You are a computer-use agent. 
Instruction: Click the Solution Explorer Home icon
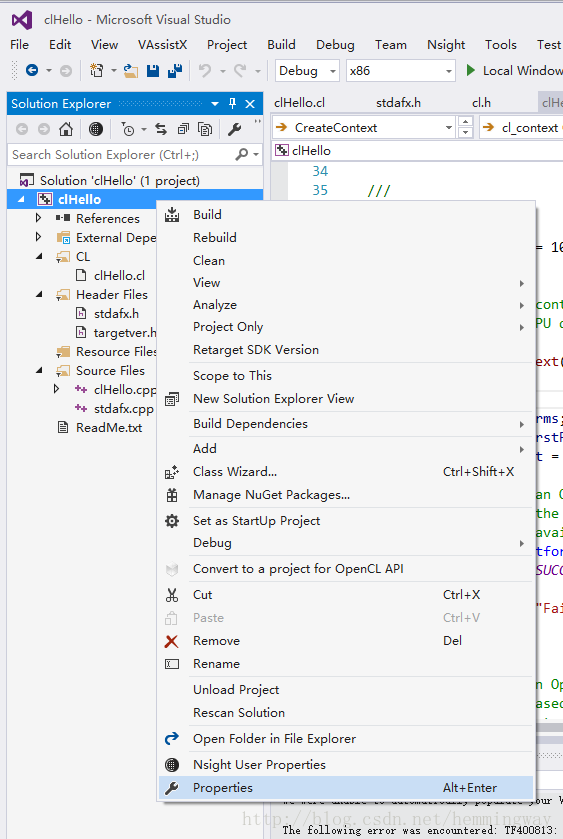(66, 128)
